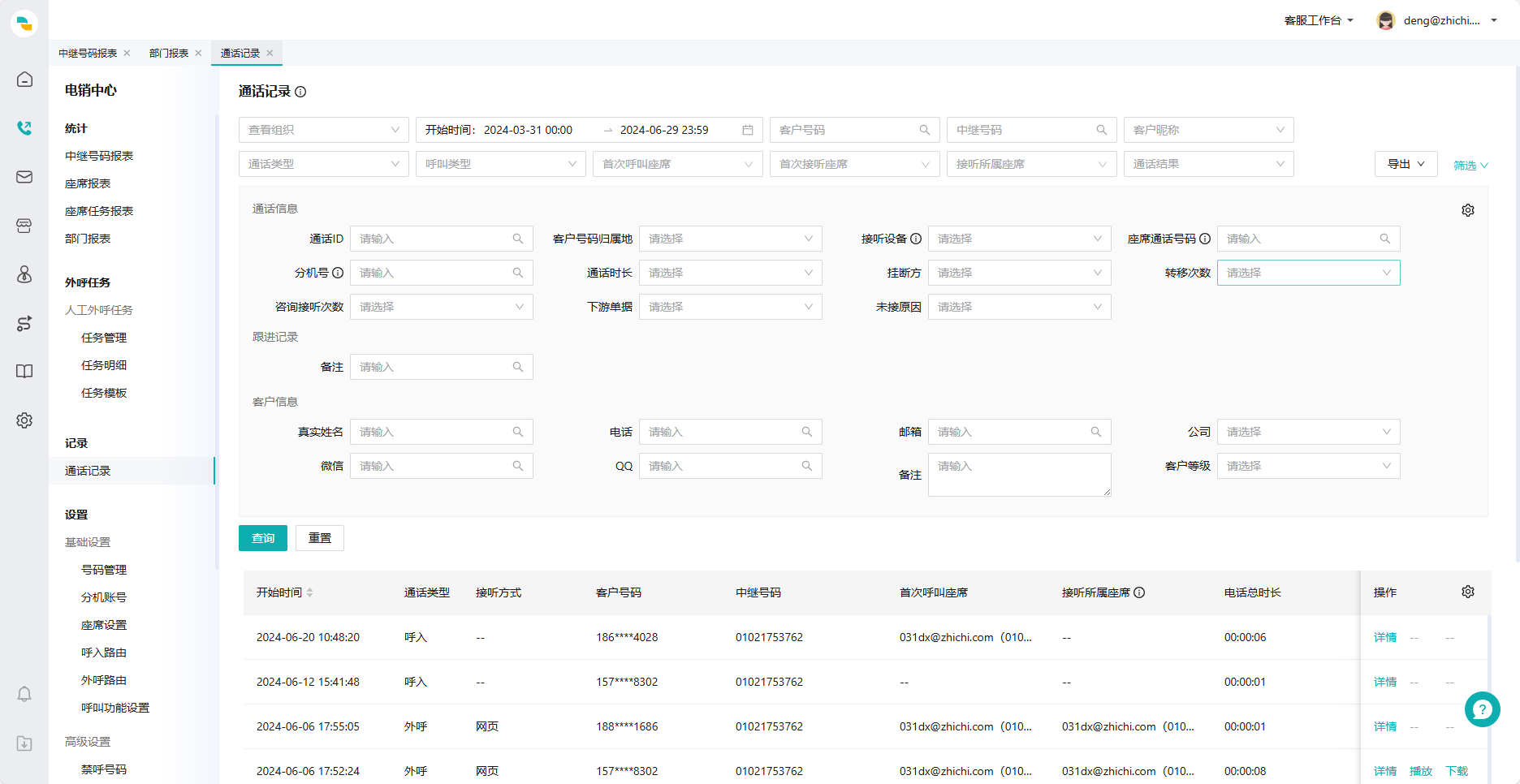The image size is (1520, 784).
Task: Click 播放 for the 2024-06-06 17:52:24 call
Action: click(x=1421, y=771)
